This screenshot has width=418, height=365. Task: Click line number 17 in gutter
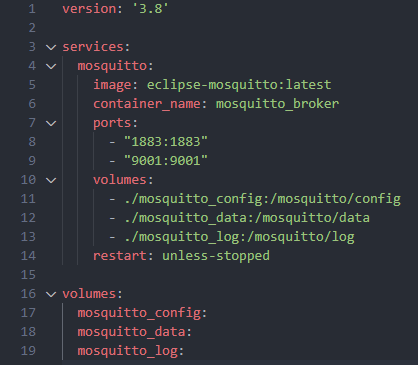click(x=28, y=313)
